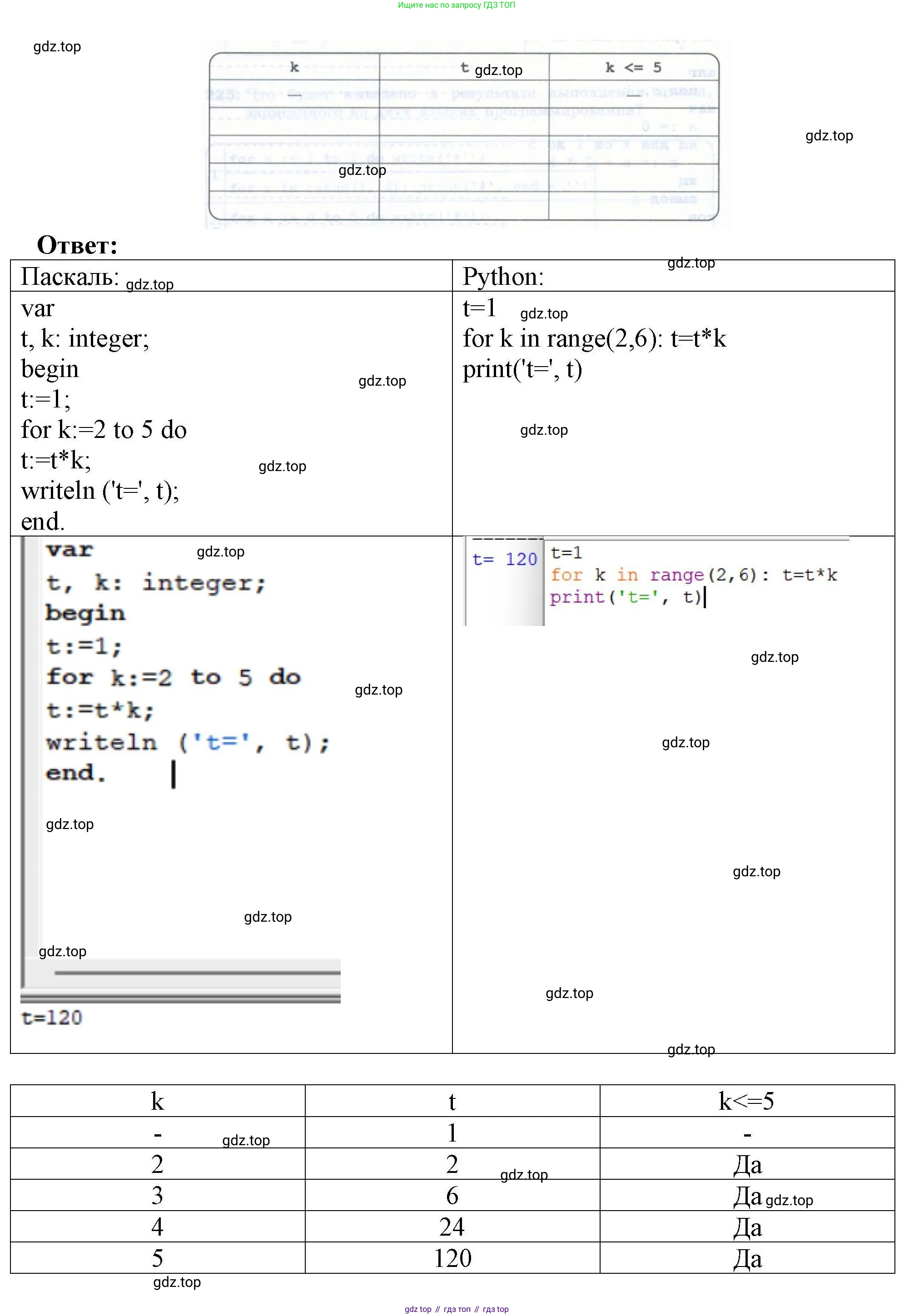Screen dimensions: 914x1316
Task: Click the Паскаль: column header
Action: click(x=70, y=277)
